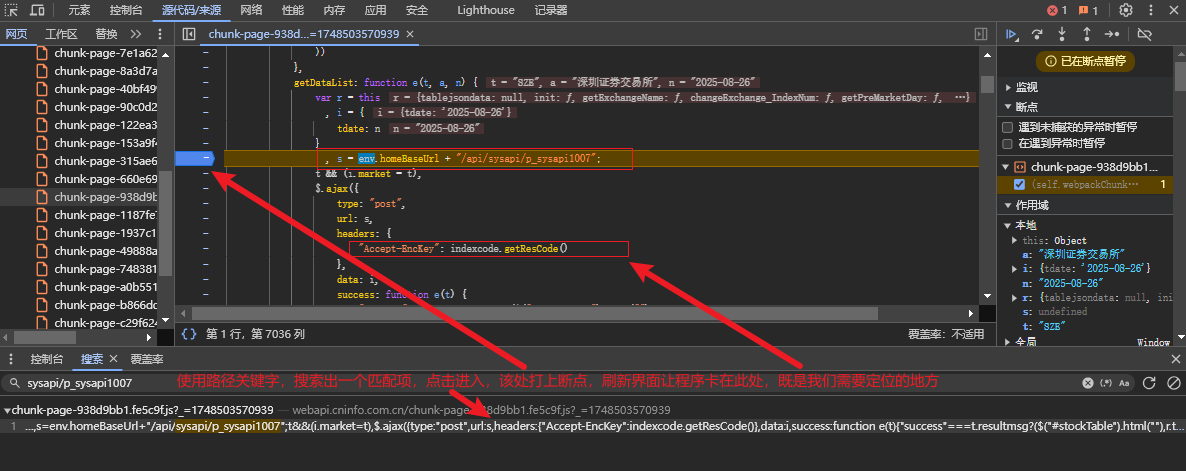
Task: Expand the this: Object variable
Action: tap(1015, 240)
